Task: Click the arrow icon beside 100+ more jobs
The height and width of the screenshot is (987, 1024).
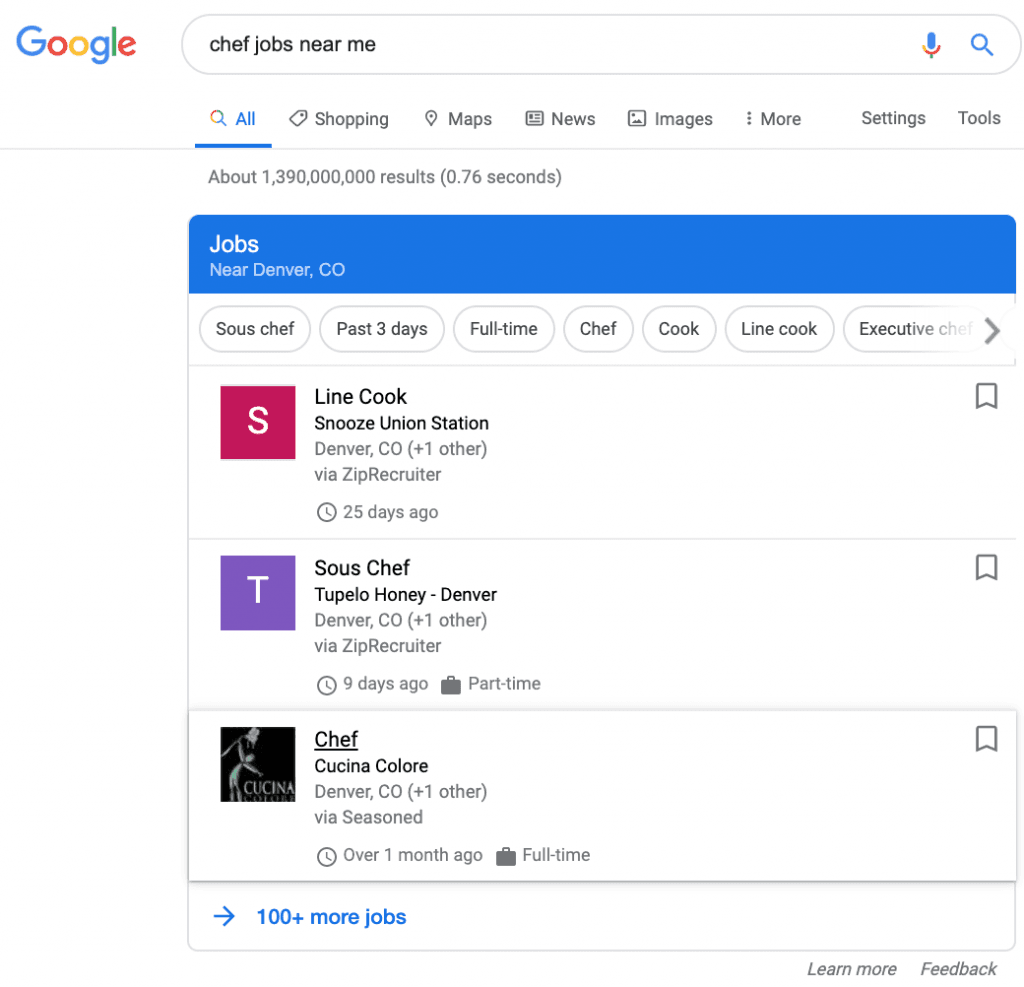Action: coord(224,916)
